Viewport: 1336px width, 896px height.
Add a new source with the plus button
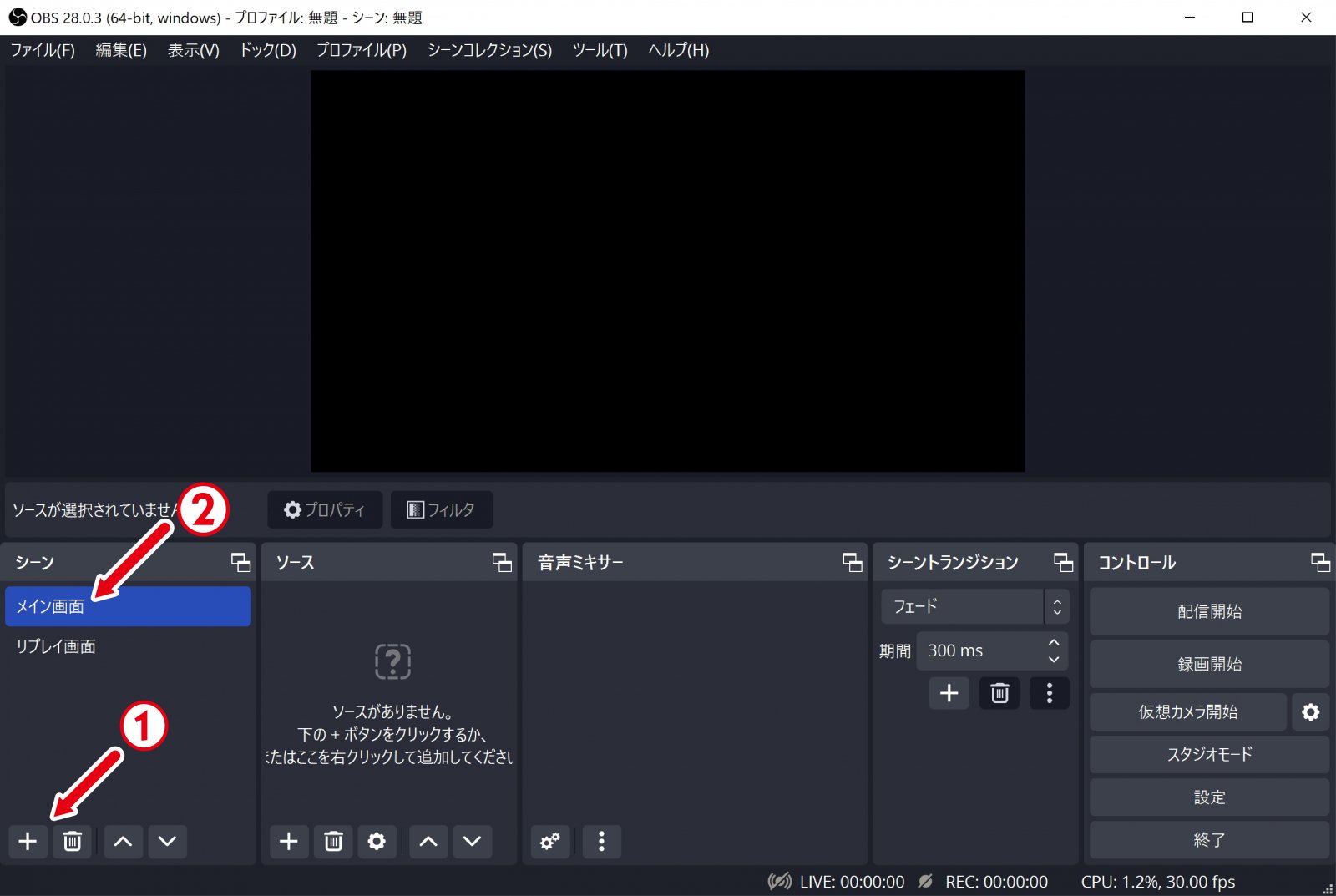coord(289,841)
